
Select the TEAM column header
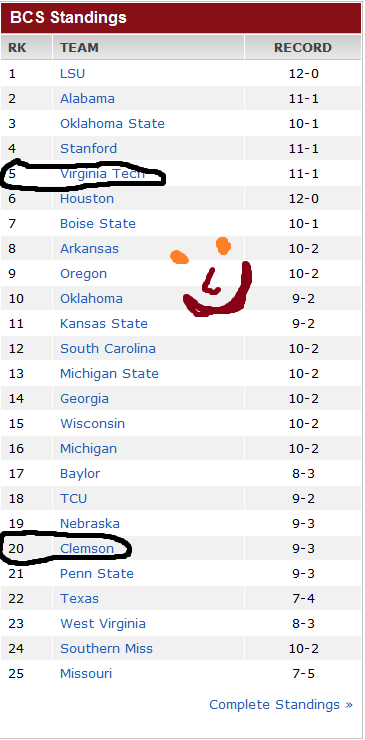coord(148,48)
